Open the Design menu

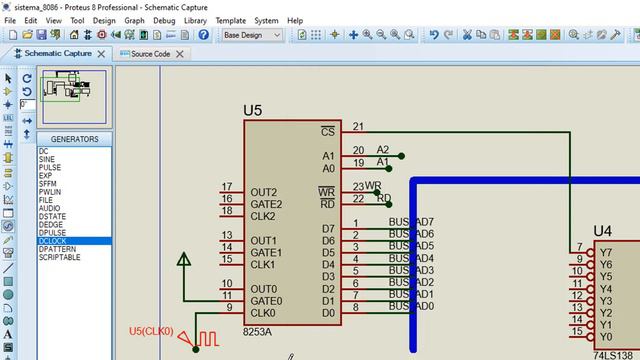coord(104,20)
